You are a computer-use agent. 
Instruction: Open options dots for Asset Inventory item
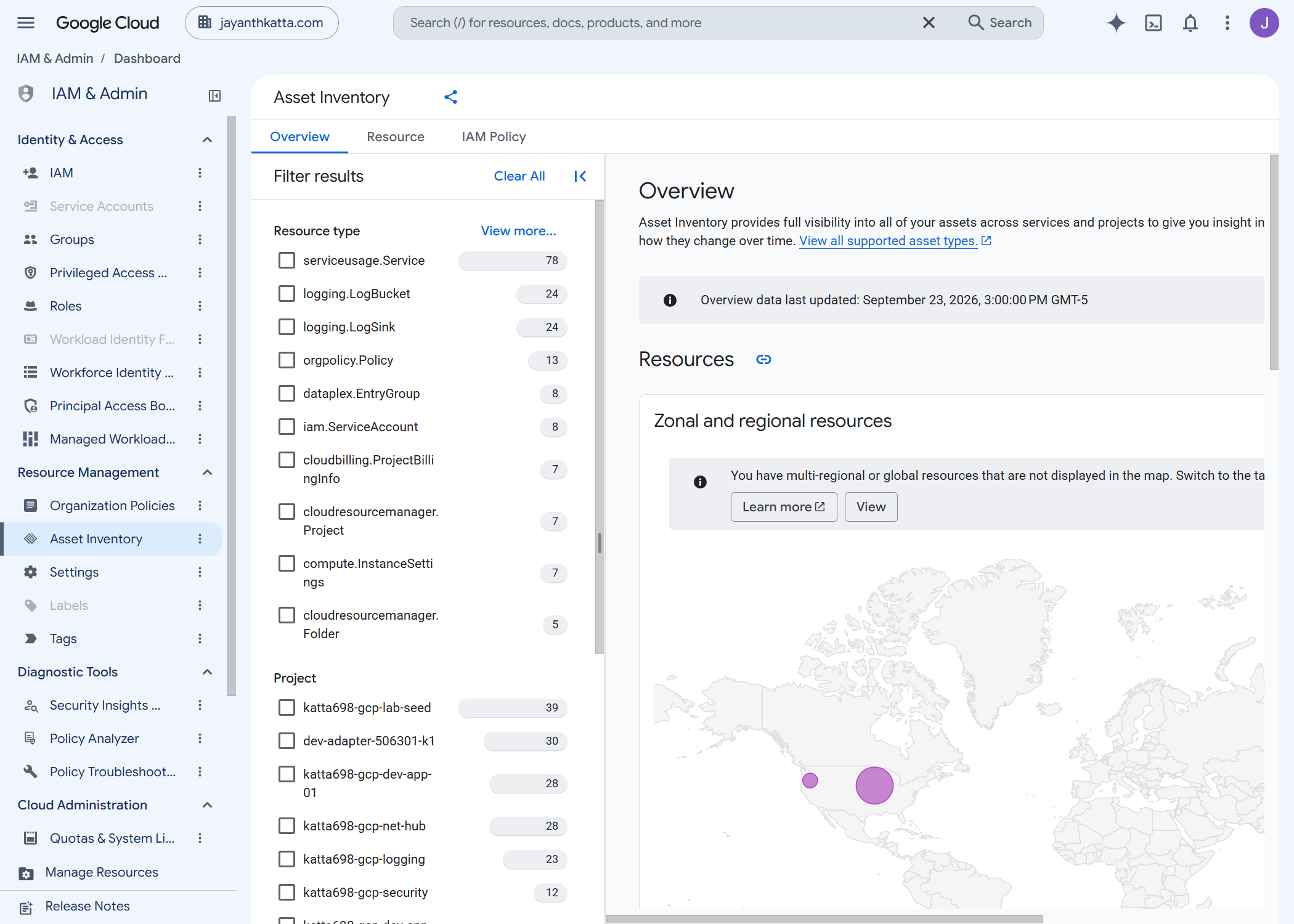(x=200, y=539)
